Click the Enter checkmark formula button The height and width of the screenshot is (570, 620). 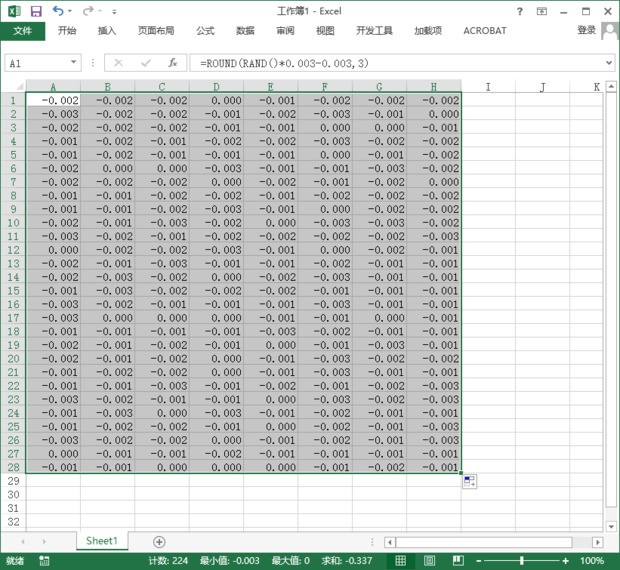pos(146,62)
